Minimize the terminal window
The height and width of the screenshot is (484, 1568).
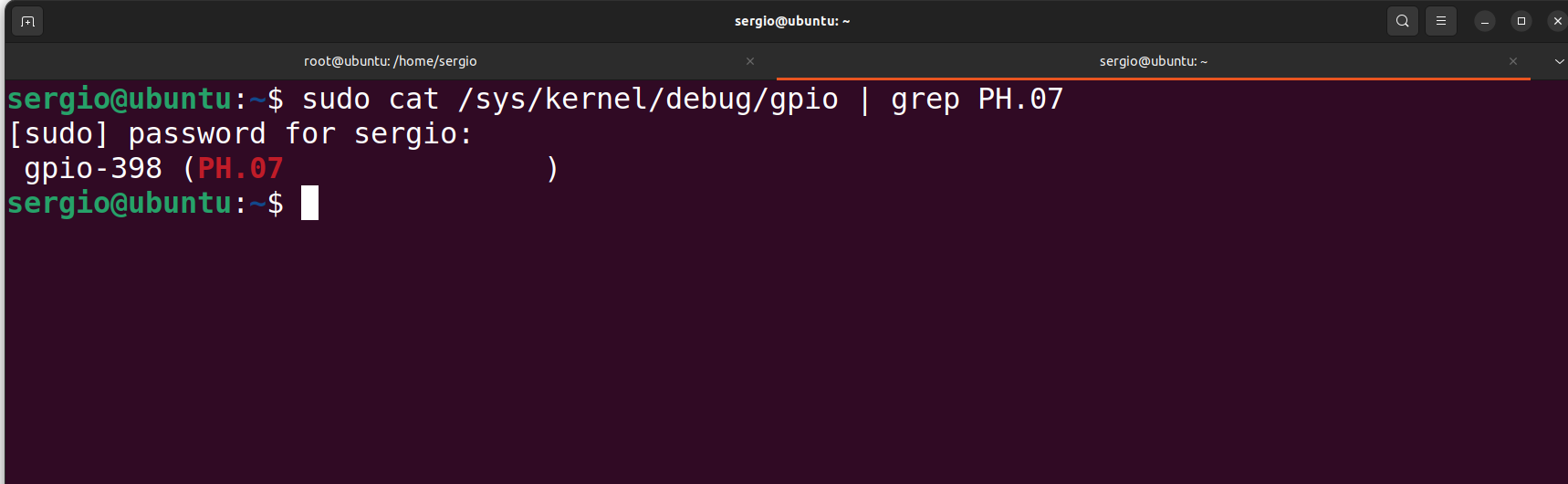[1485, 21]
